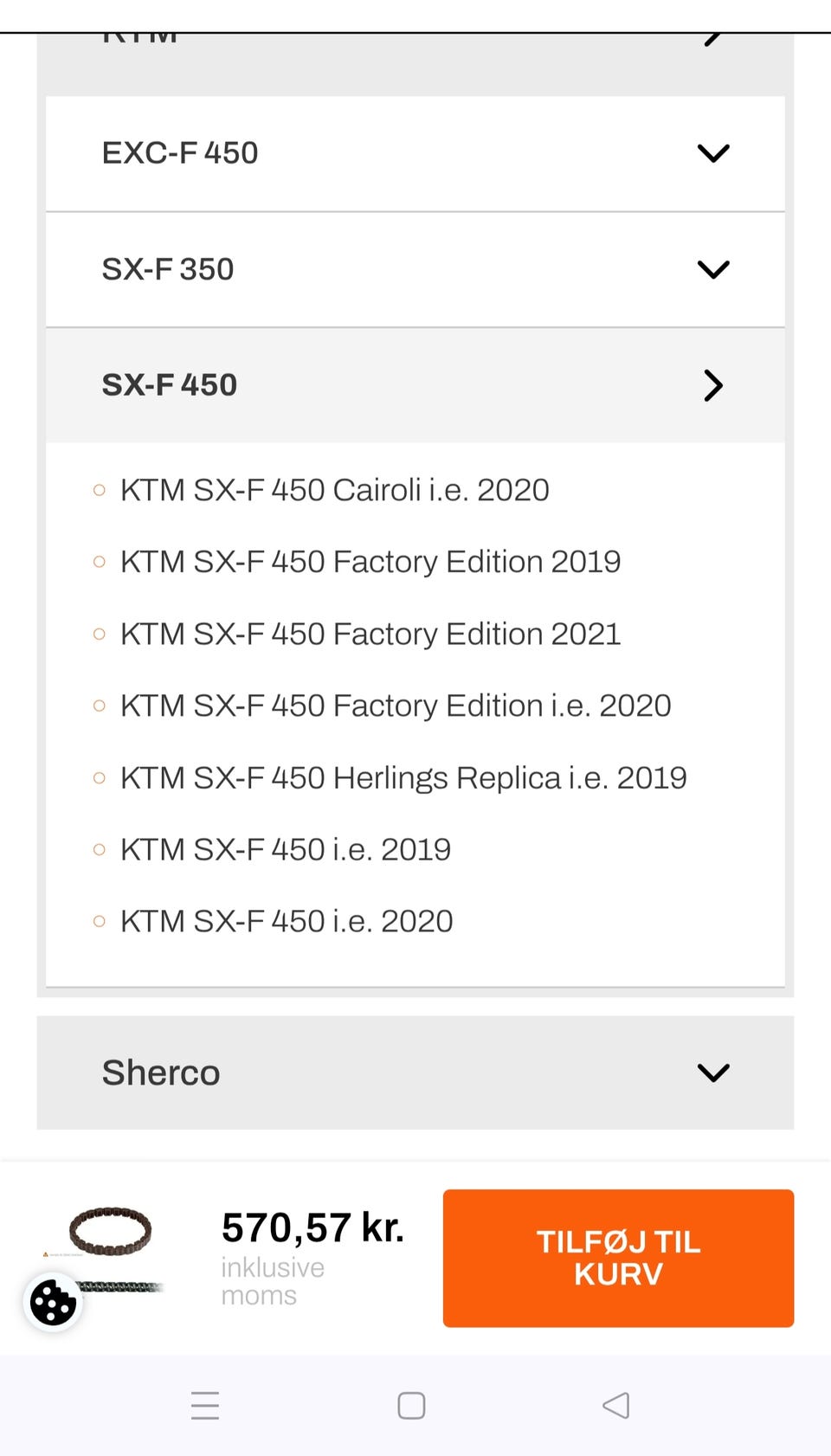The width and height of the screenshot is (831, 1456).
Task: Select KTM SX-F 450 Factory Edition 2021
Action: (x=370, y=634)
